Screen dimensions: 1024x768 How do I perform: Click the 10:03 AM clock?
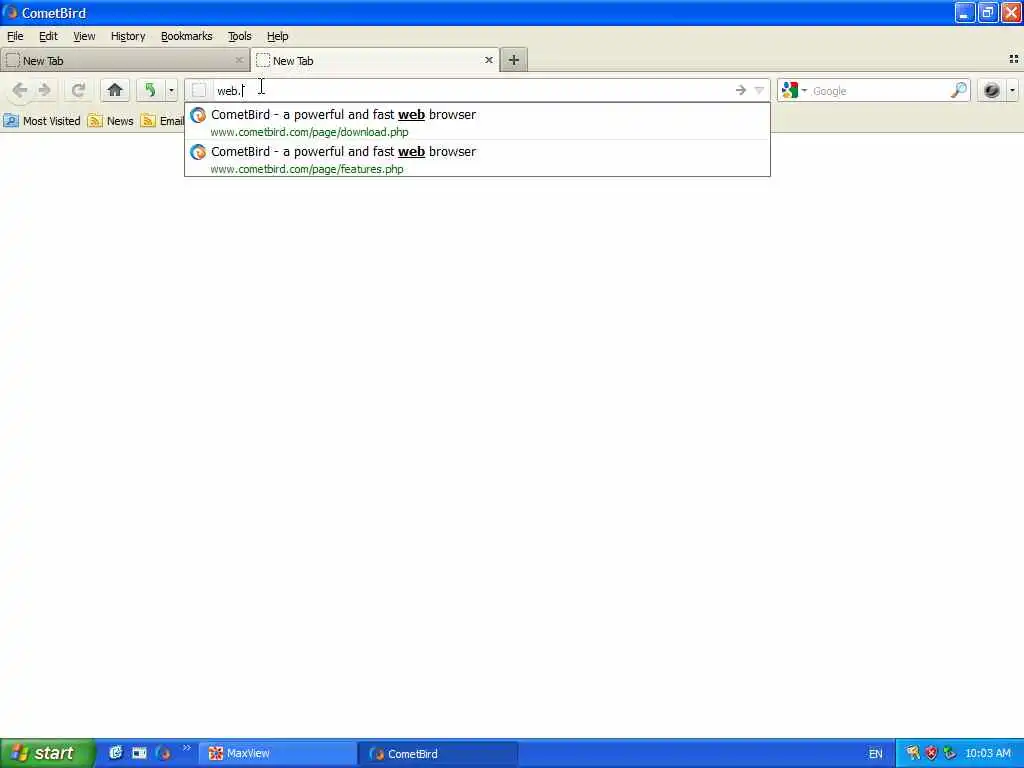click(x=987, y=753)
